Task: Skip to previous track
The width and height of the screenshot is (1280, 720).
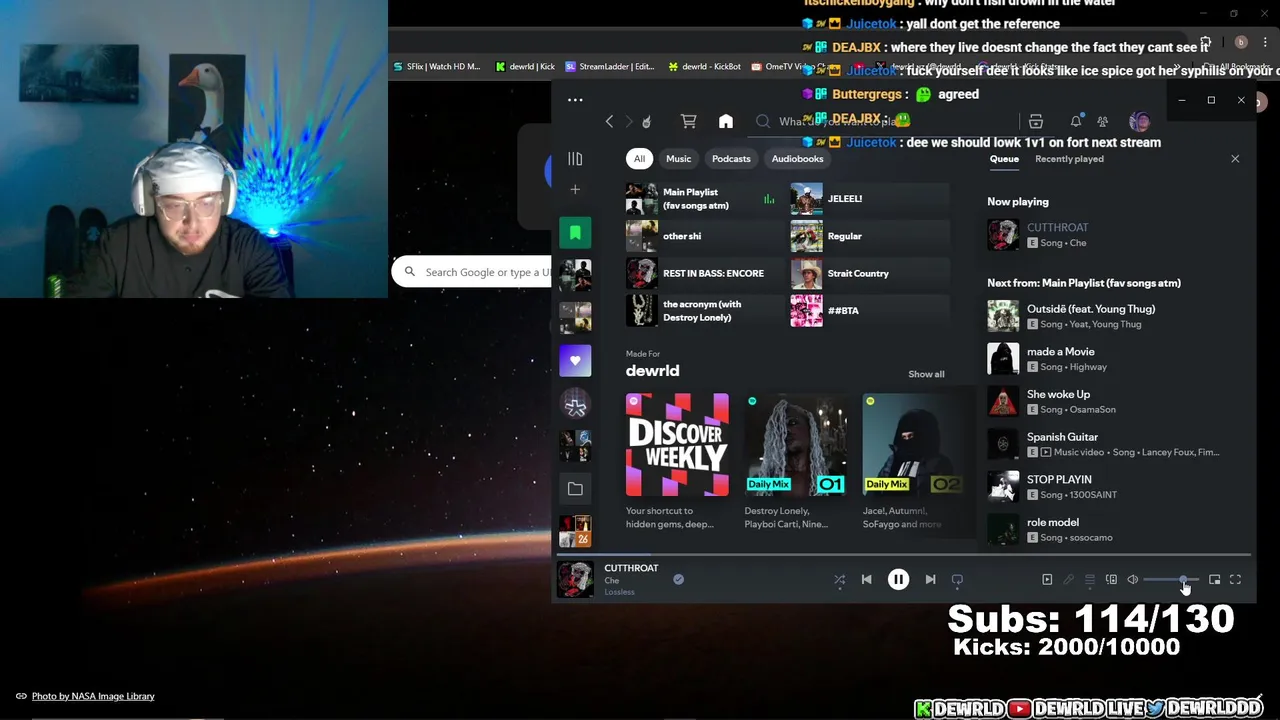Action: (867, 579)
